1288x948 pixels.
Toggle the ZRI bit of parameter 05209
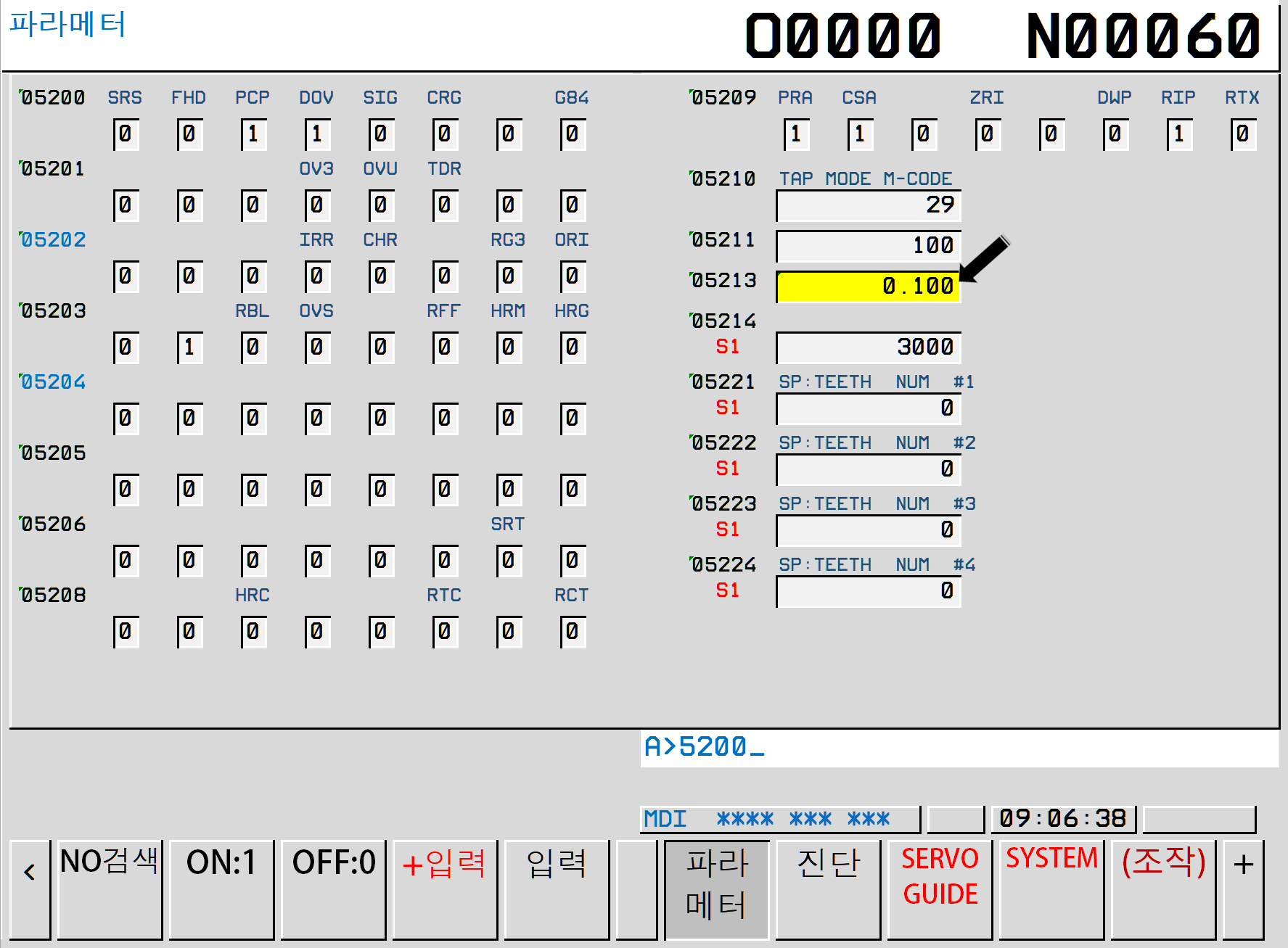pos(988,134)
